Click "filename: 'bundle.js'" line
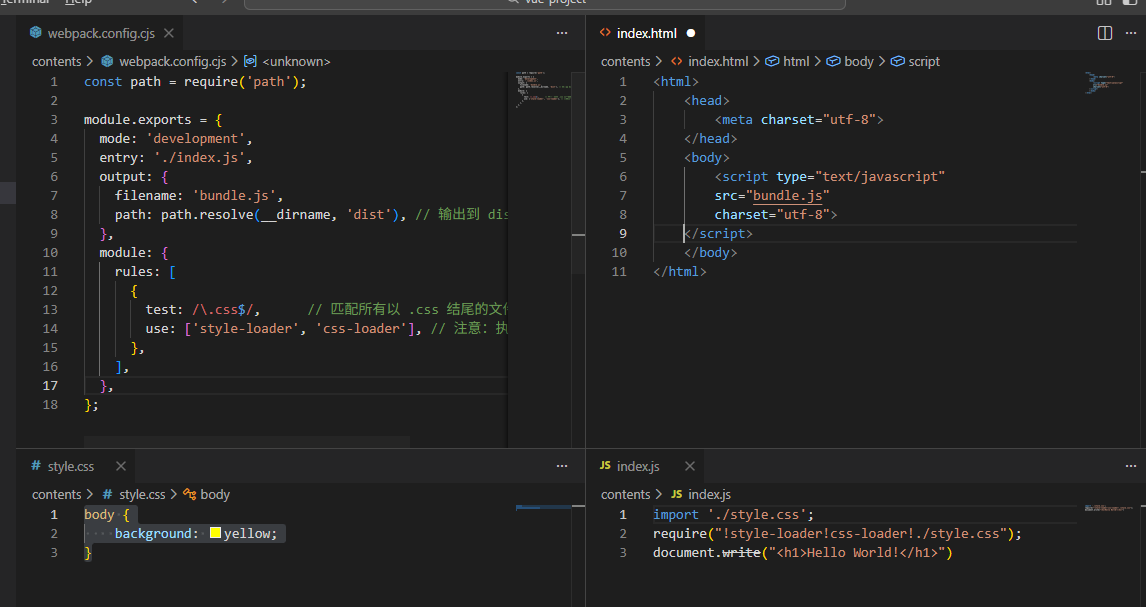This screenshot has height=607, width=1146. [199, 196]
